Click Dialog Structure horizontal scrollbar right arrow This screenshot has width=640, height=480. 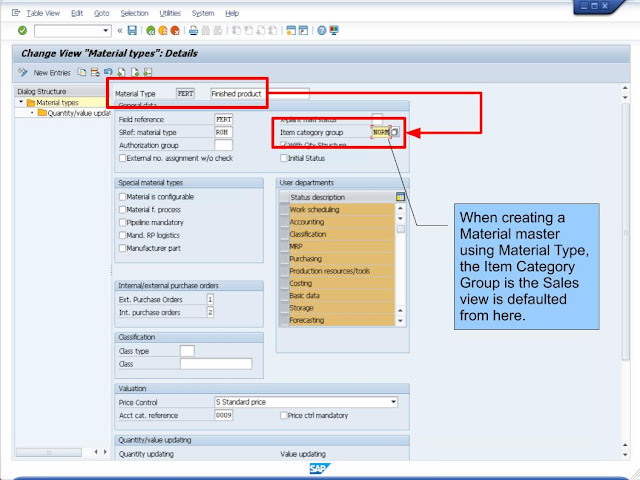105,451
